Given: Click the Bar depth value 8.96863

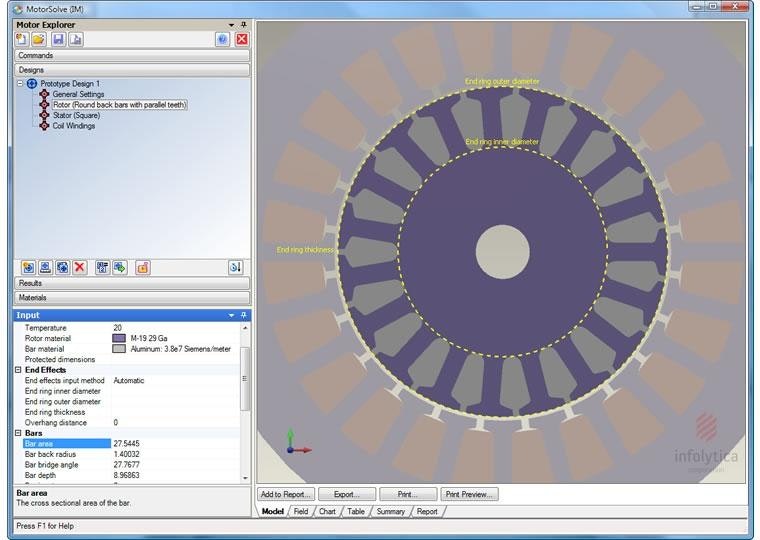Looking at the screenshot, I should coord(175,476).
